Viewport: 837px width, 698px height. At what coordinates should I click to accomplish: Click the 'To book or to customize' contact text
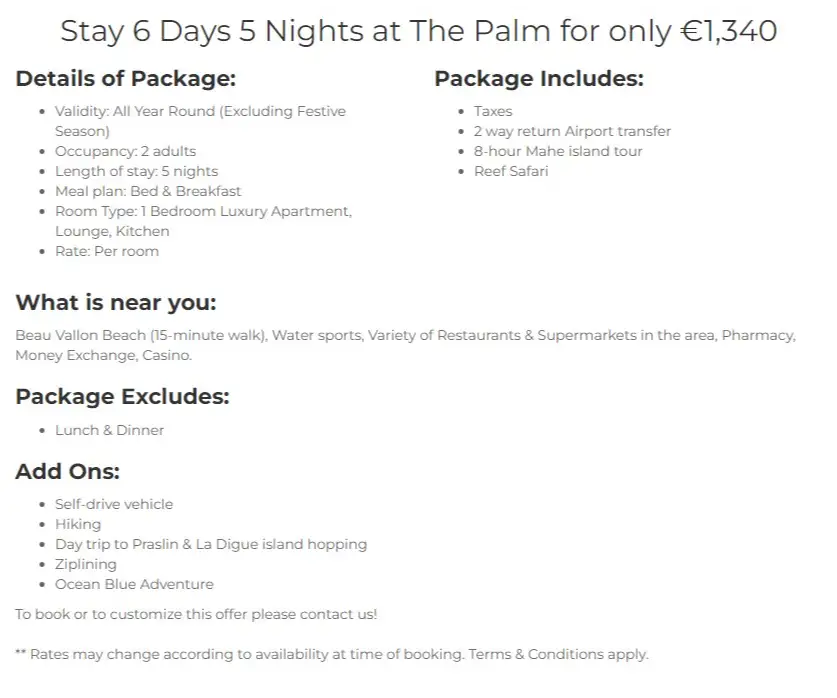click(196, 614)
